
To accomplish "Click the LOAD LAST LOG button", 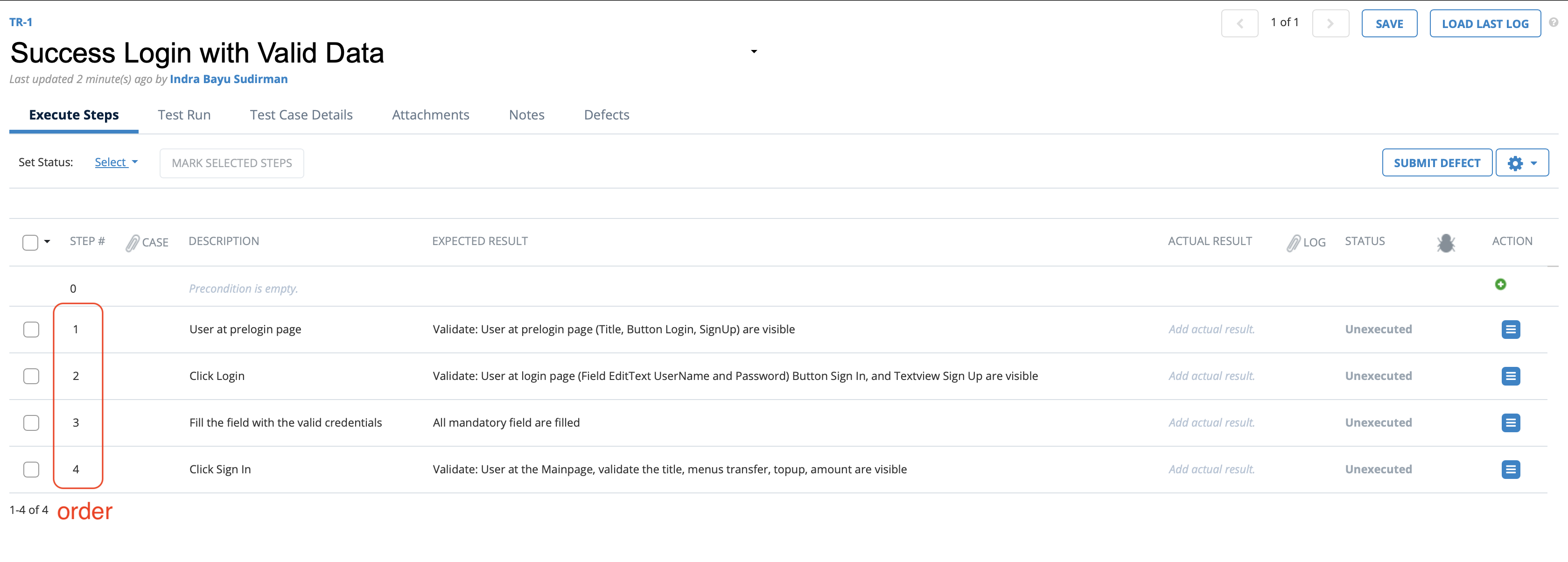I will point(1484,24).
